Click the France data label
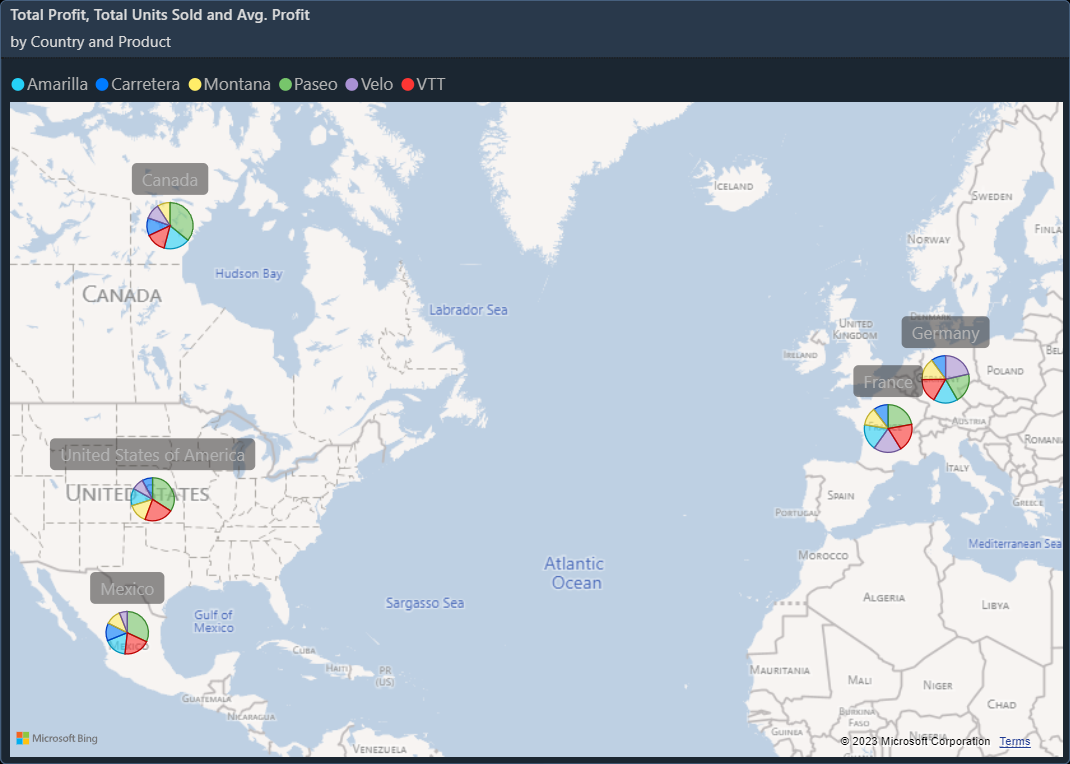Image resolution: width=1070 pixels, height=764 pixels. [888, 382]
